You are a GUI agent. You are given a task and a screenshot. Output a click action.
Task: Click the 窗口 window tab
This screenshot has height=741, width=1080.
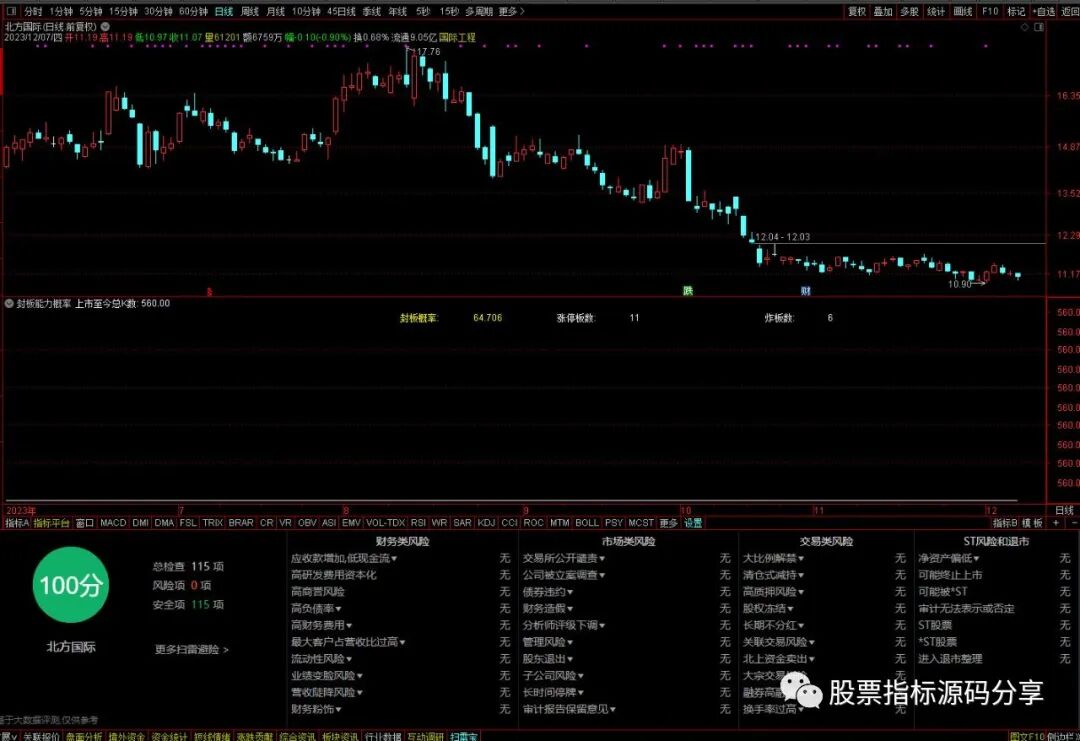point(85,523)
